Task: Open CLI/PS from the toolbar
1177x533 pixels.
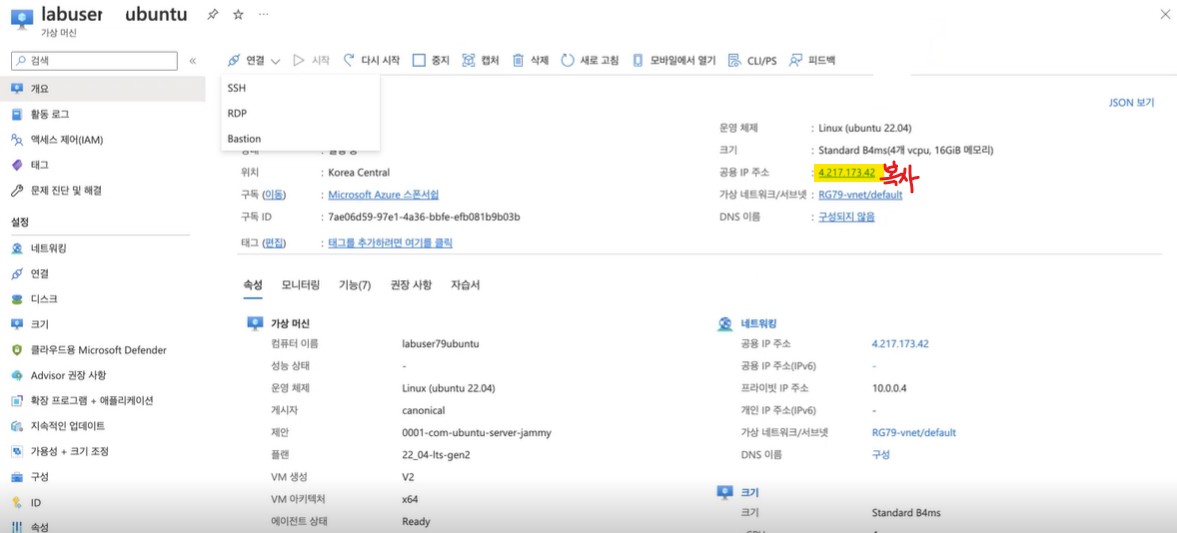Action: (x=753, y=61)
